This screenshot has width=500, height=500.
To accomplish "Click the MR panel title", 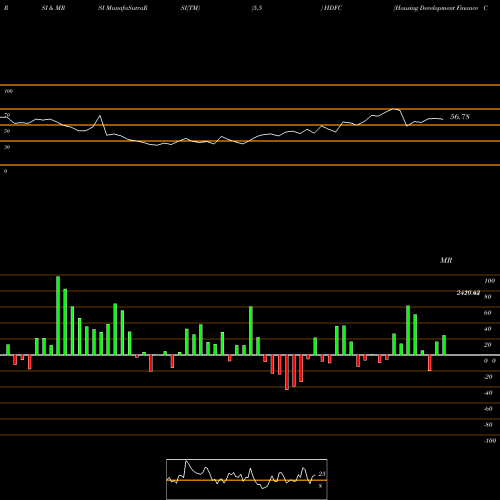I will coord(446,260).
